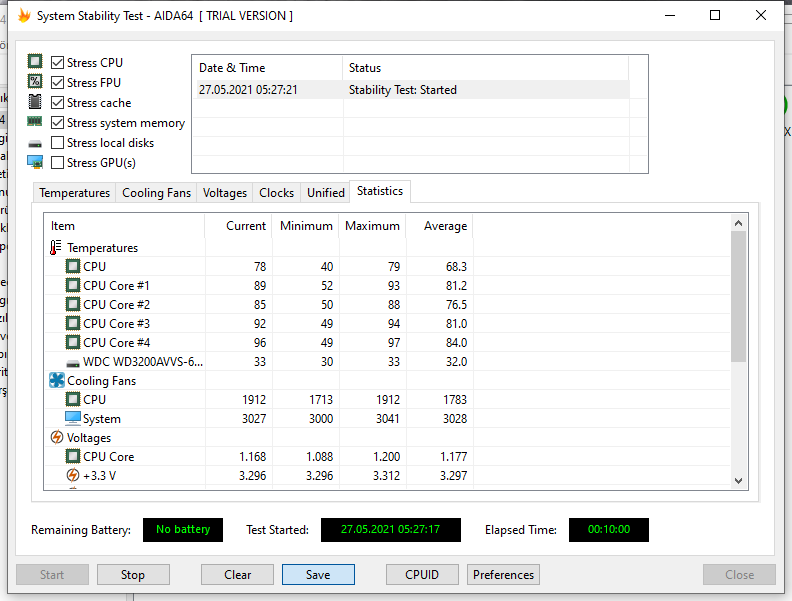Select the Statistics tab
792x601 pixels.
coord(380,191)
